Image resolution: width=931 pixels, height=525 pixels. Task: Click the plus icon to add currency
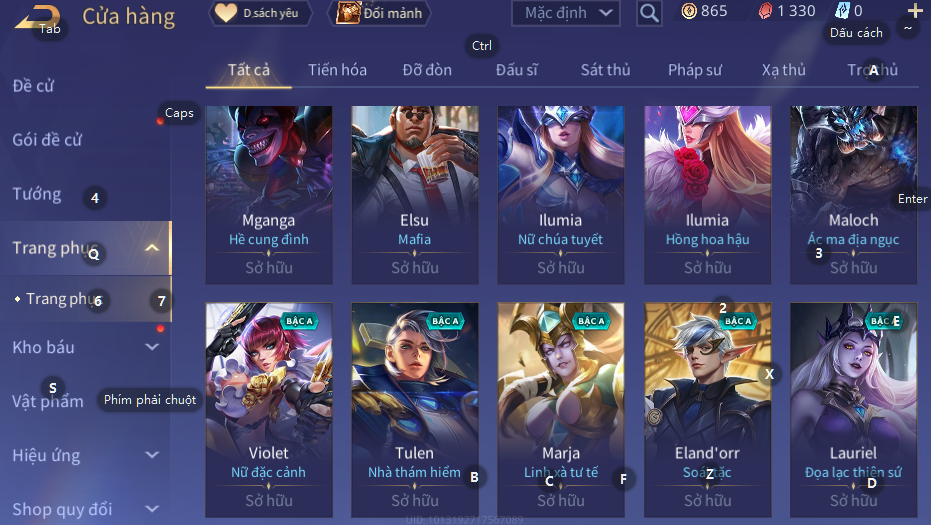(915, 10)
